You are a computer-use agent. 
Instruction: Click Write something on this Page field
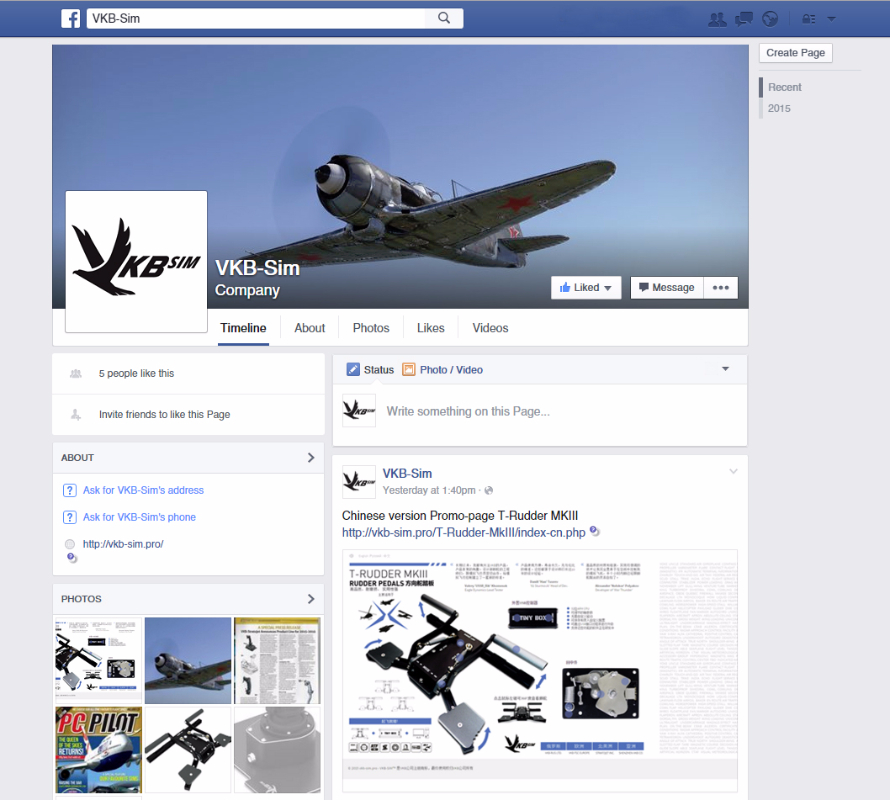(468, 411)
